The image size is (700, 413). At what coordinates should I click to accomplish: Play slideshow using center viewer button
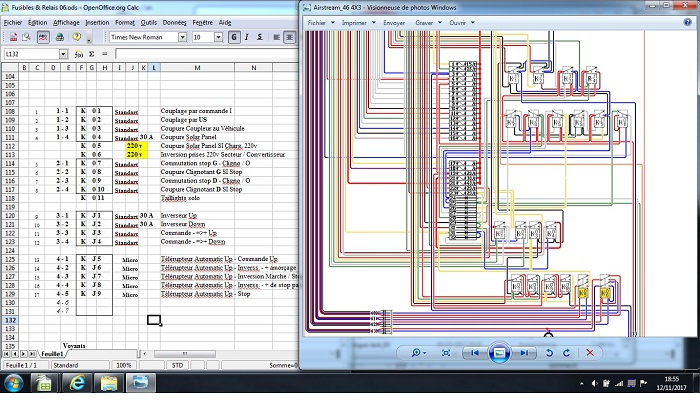click(x=501, y=352)
